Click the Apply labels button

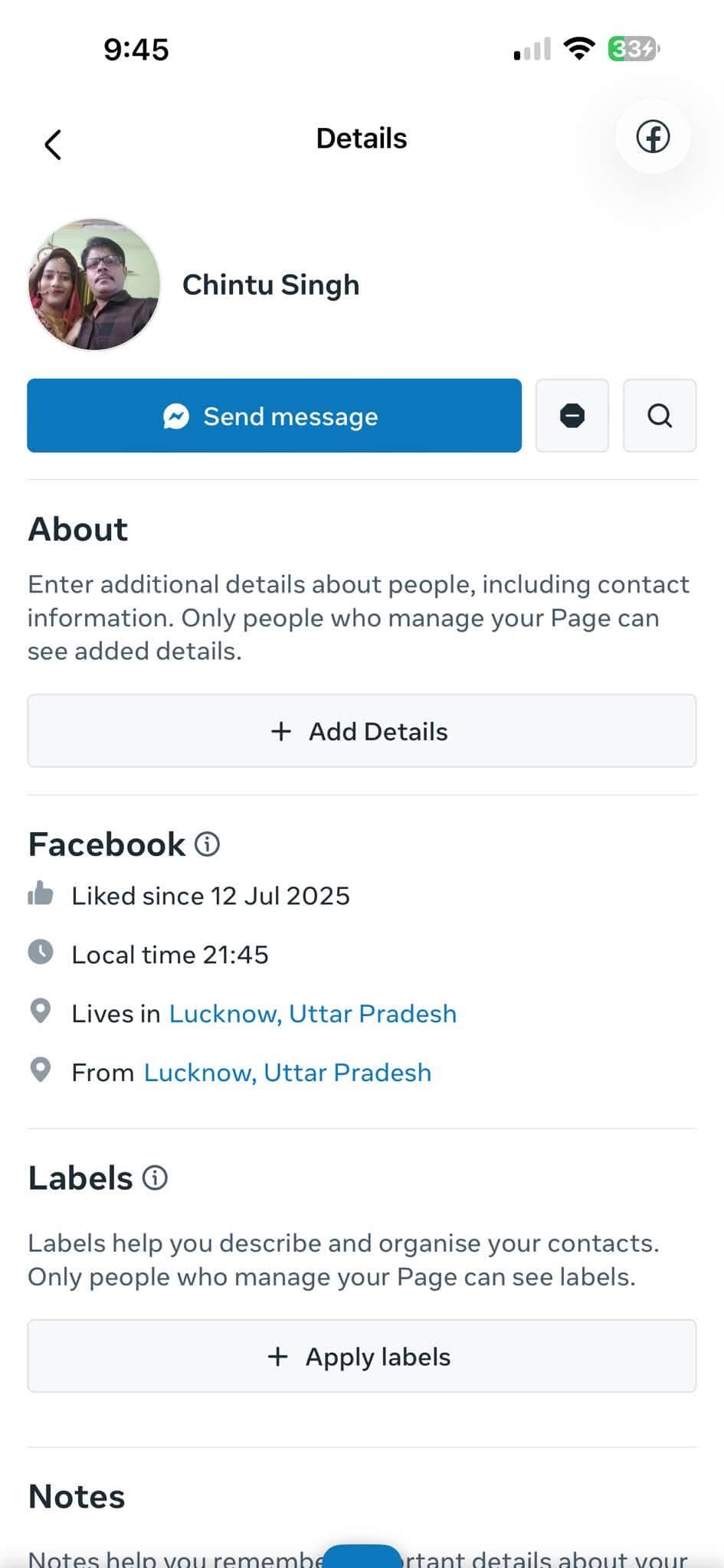[362, 1356]
